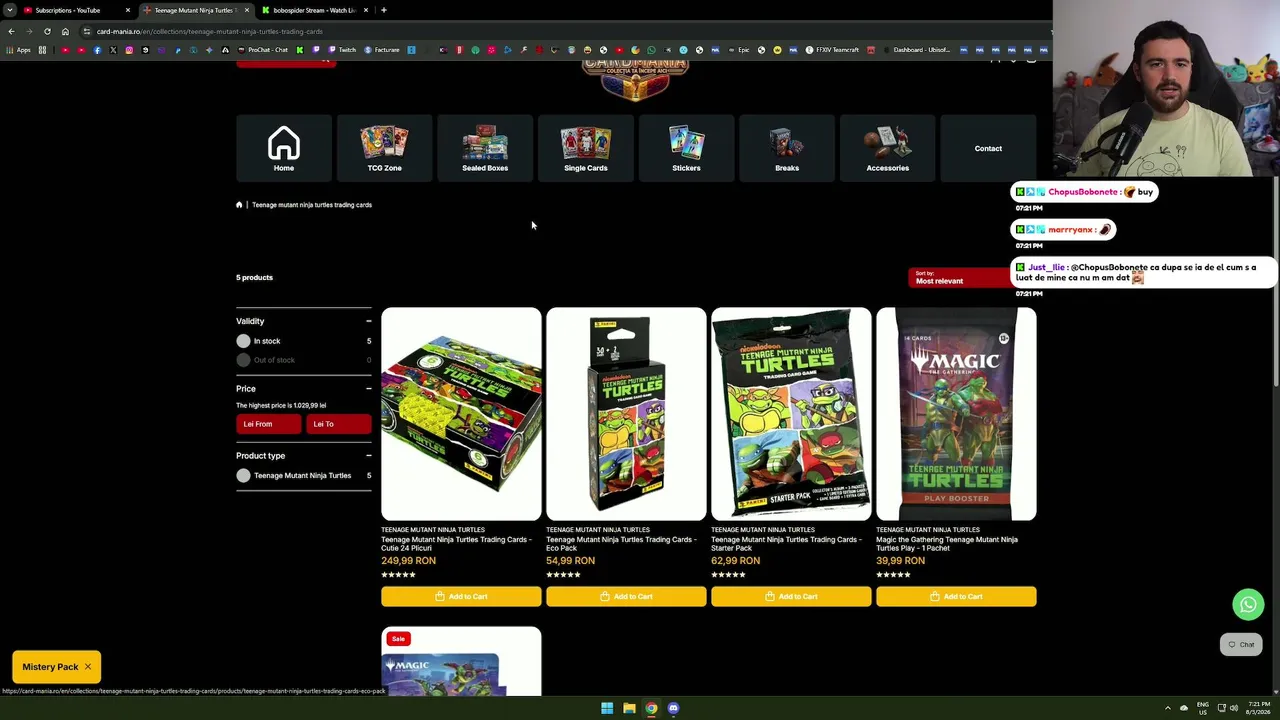The image size is (1280, 720).
Task: Open the Mistery Pack offer
Action: pos(50,667)
